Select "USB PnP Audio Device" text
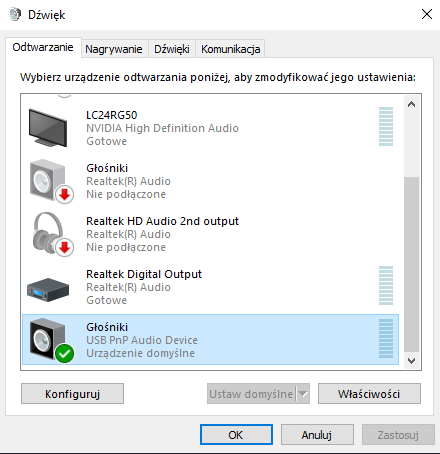 [142, 340]
